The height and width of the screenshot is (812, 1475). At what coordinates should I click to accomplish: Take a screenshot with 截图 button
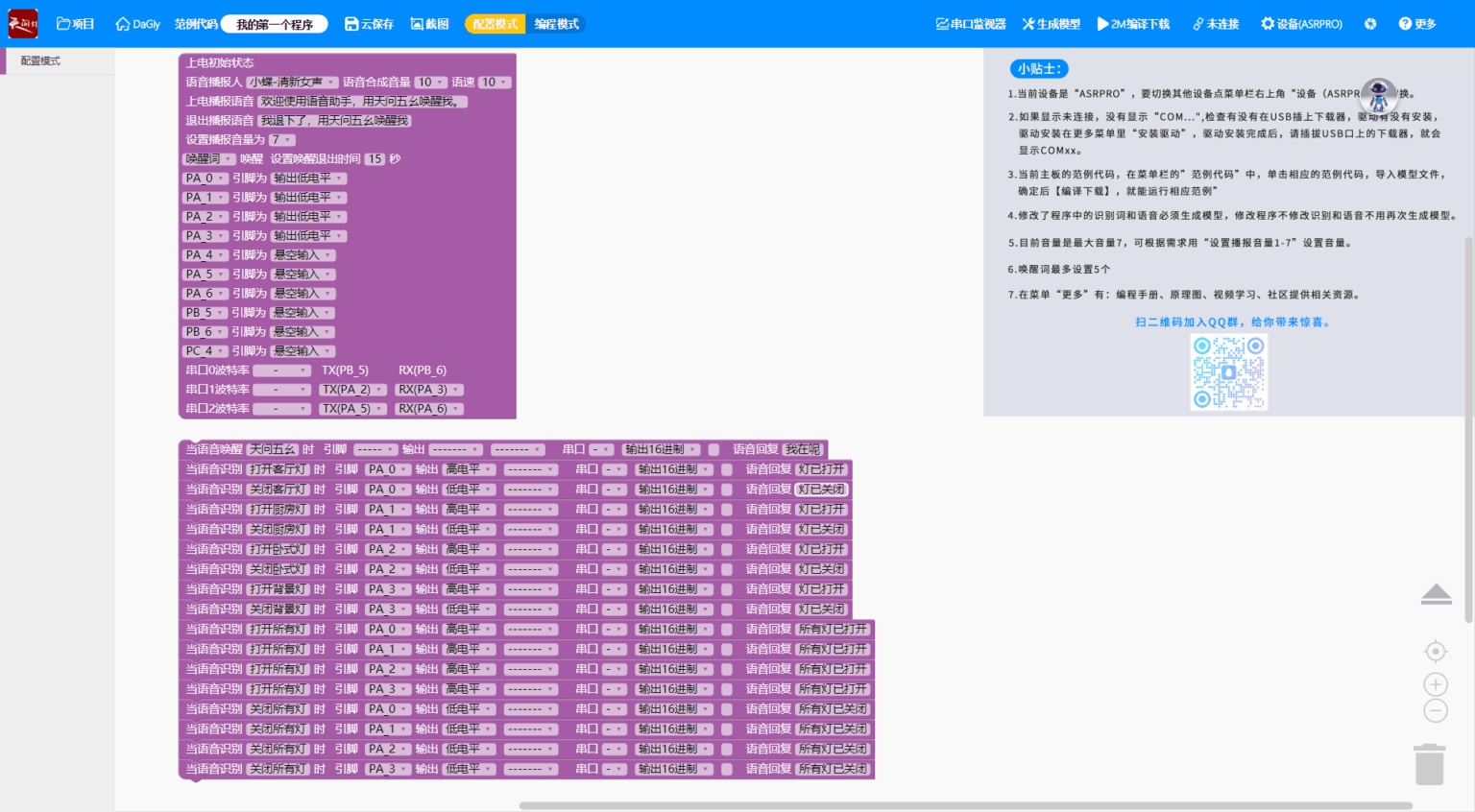417,24
